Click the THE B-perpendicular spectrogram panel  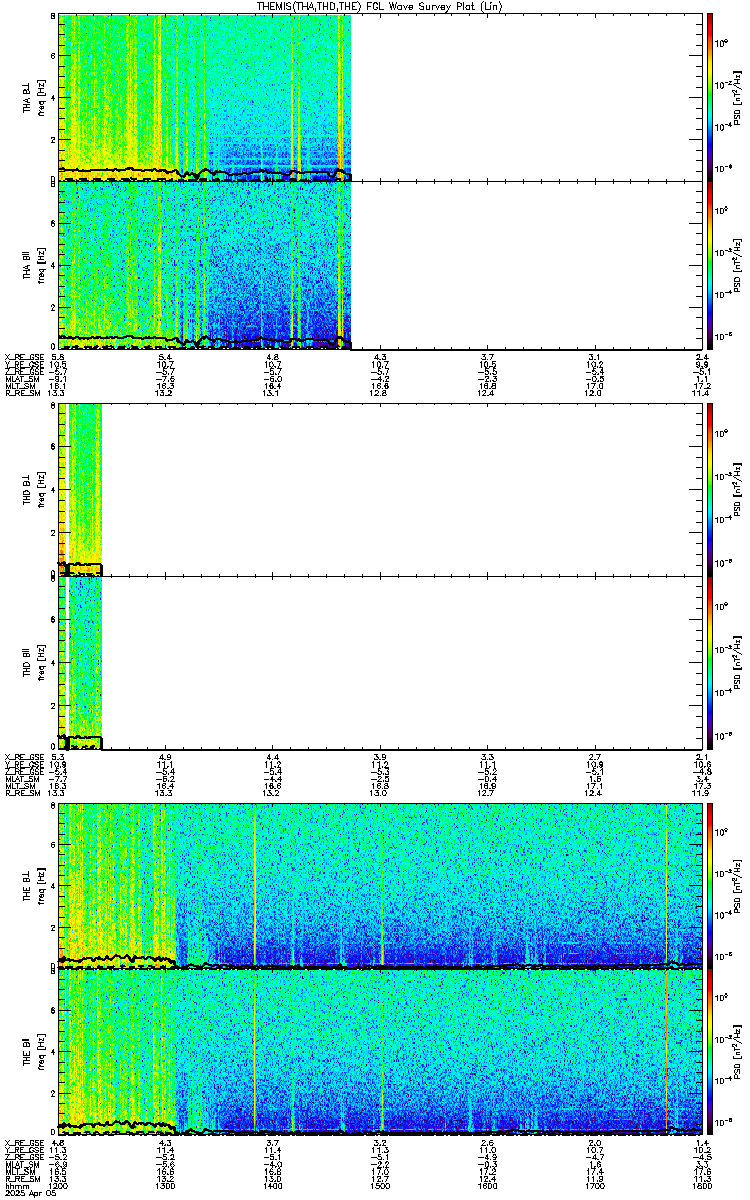[381, 884]
